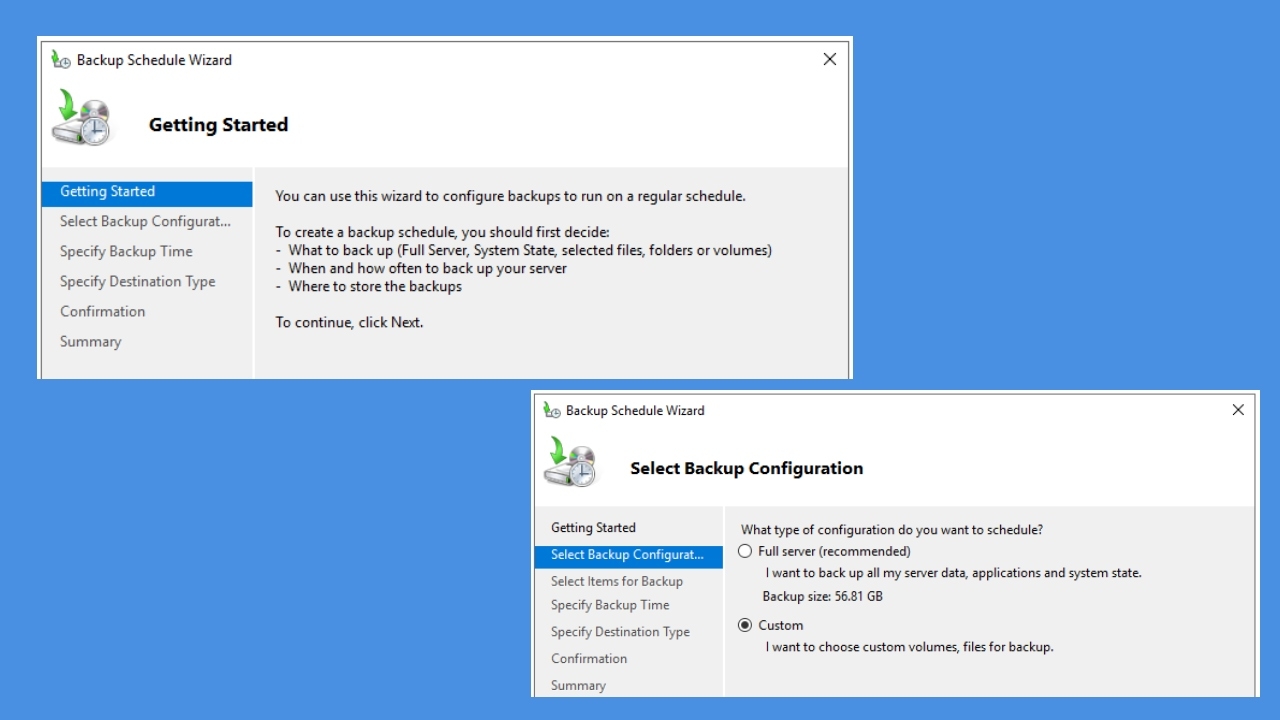Select the Full server (recommended) radio option
Image resolution: width=1280 pixels, height=720 pixels.
(745, 551)
